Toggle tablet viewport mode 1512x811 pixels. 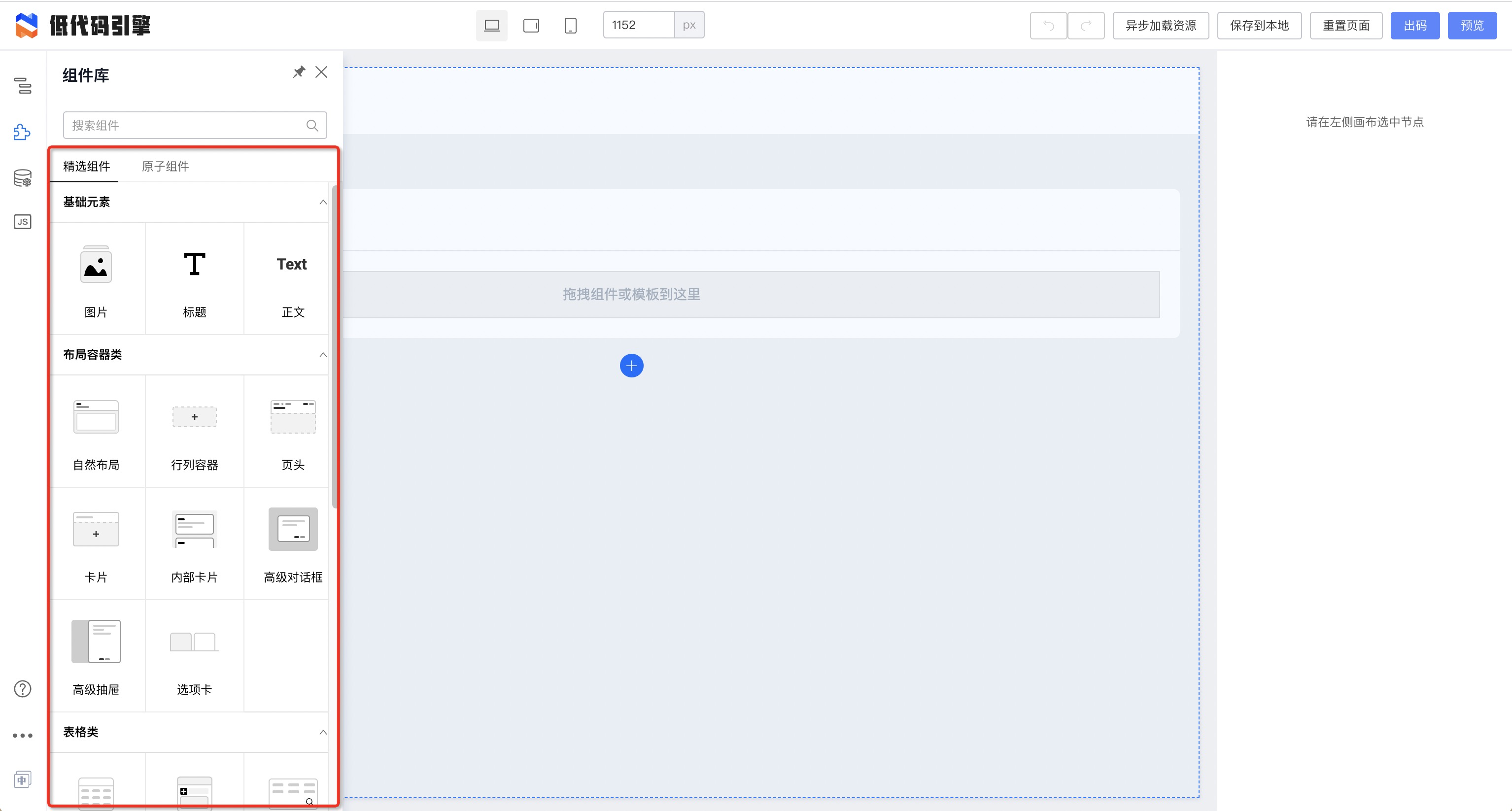point(531,25)
